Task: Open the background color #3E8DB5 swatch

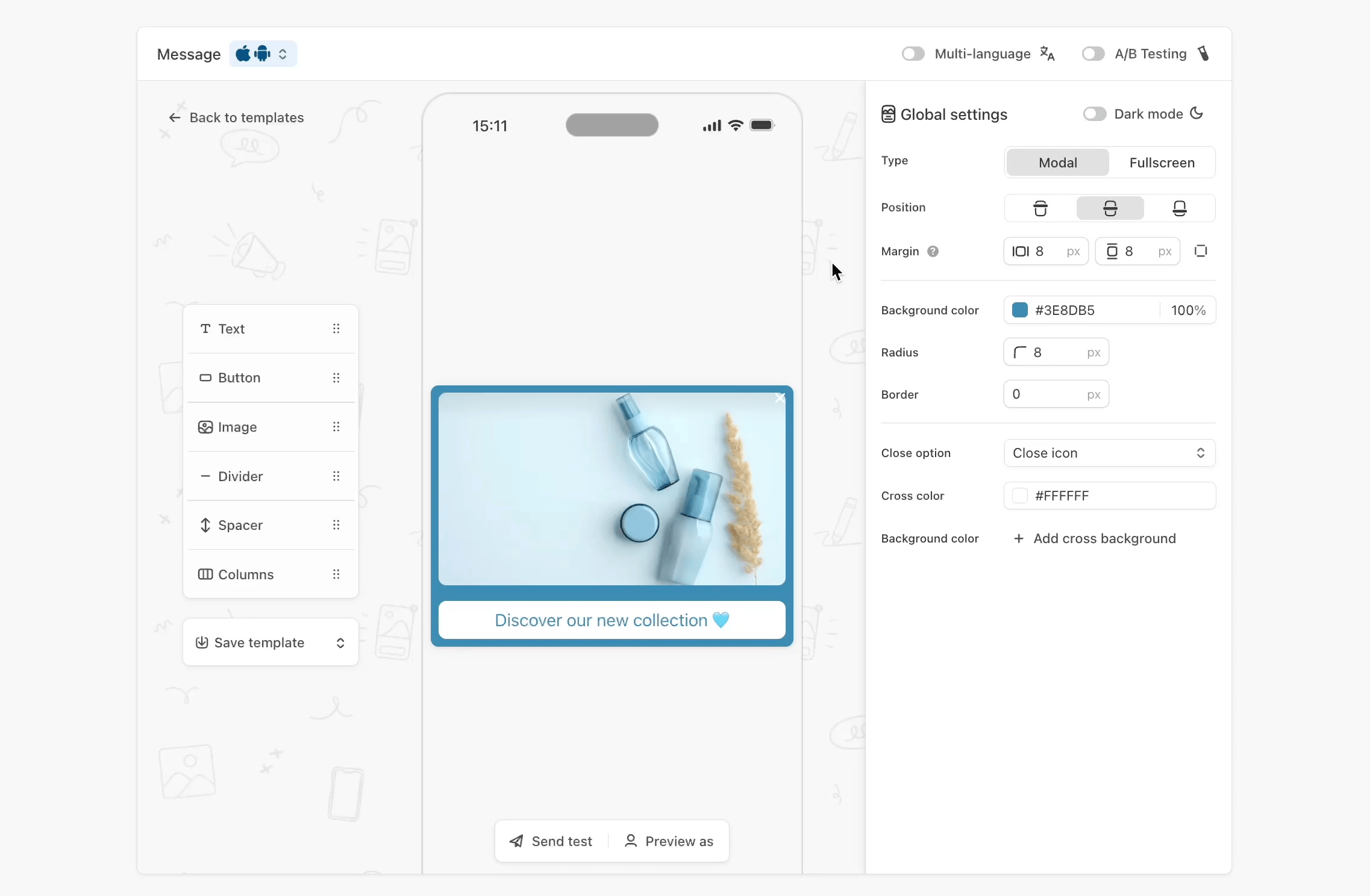Action: [1019, 311]
